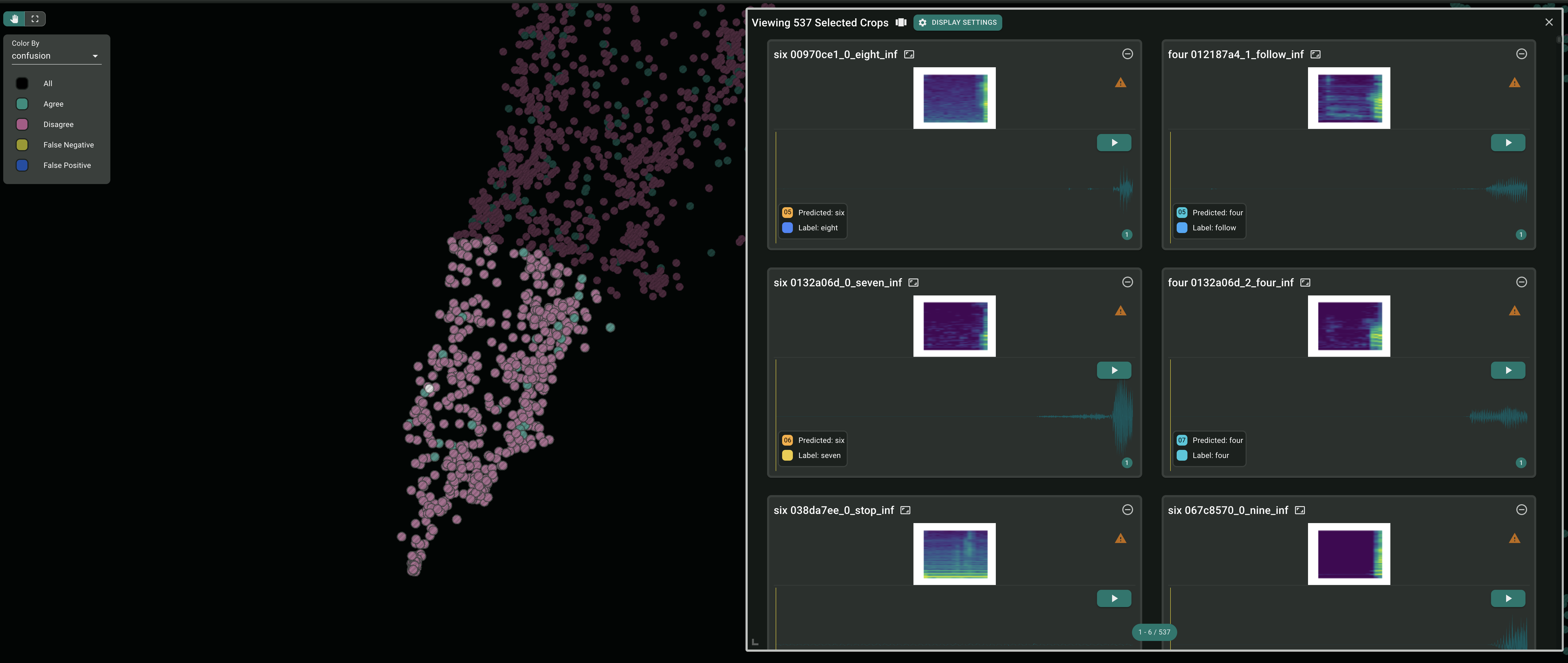Select the pan hand tool
Screen dimensions: 1568x663
(x=14, y=19)
